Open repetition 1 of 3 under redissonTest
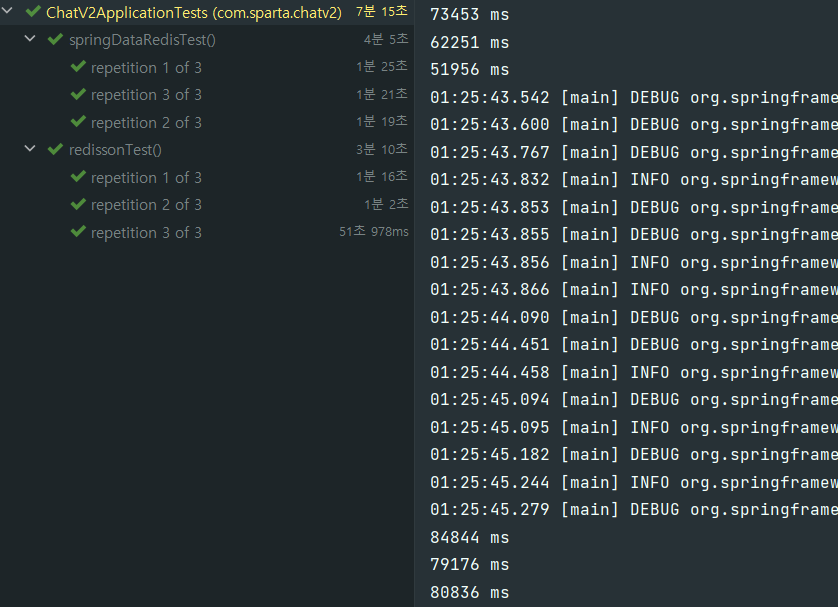 click(x=146, y=178)
